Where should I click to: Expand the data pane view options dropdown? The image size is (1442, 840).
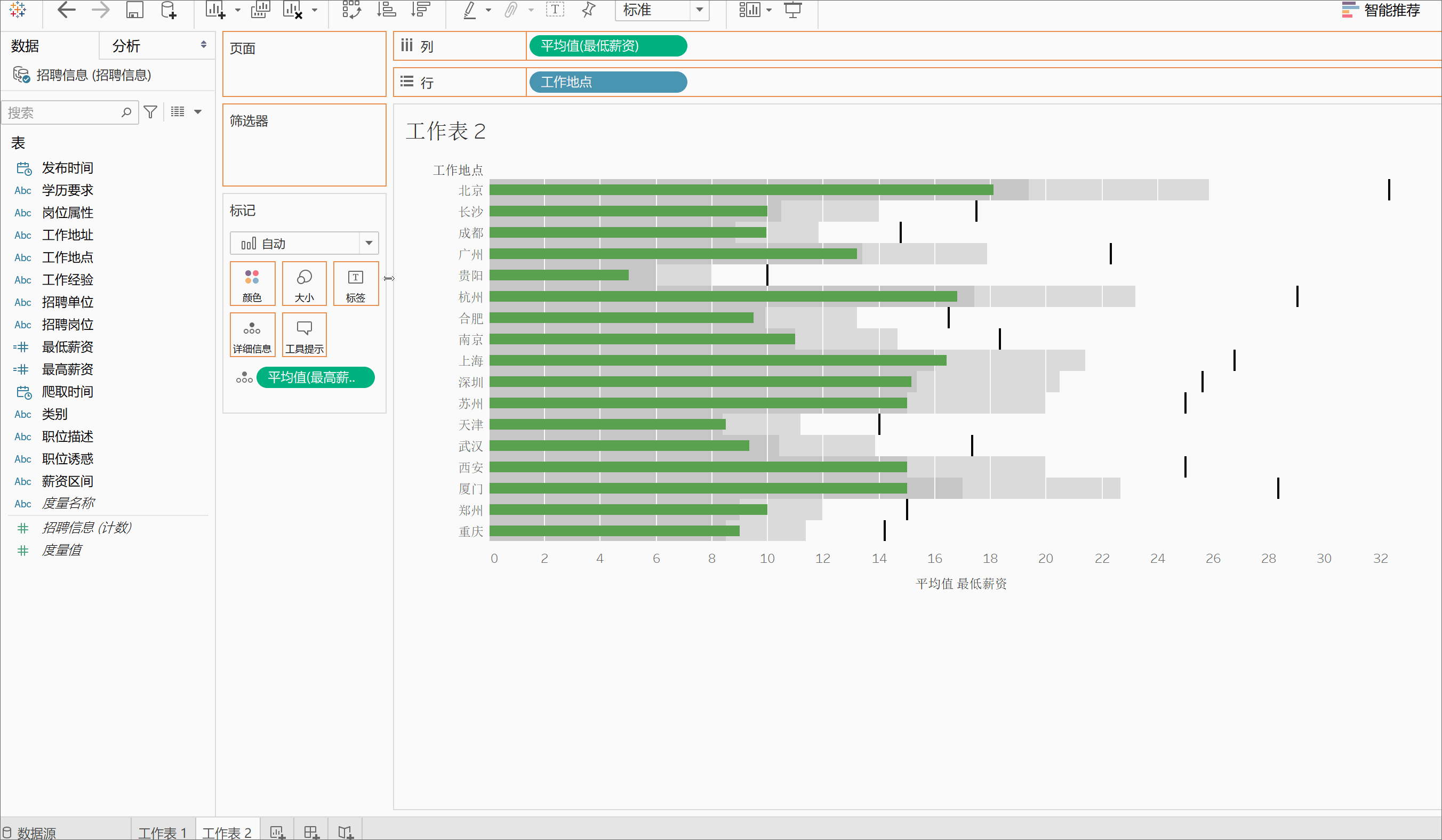197,112
